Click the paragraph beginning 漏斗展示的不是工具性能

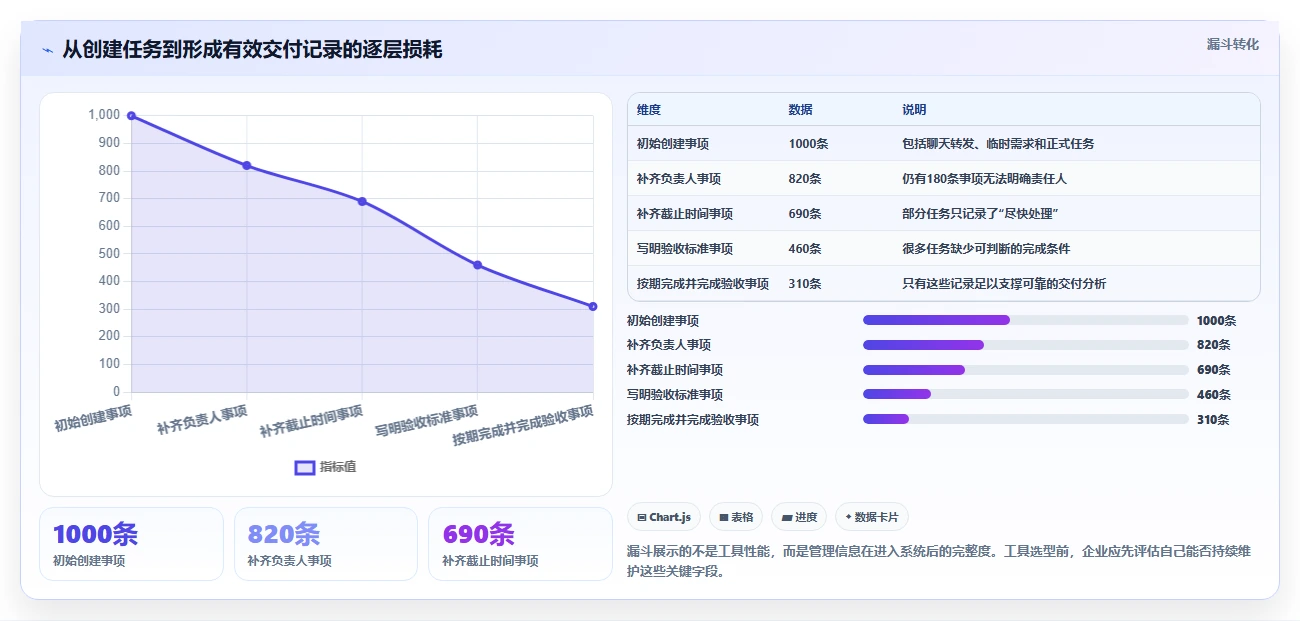938,562
